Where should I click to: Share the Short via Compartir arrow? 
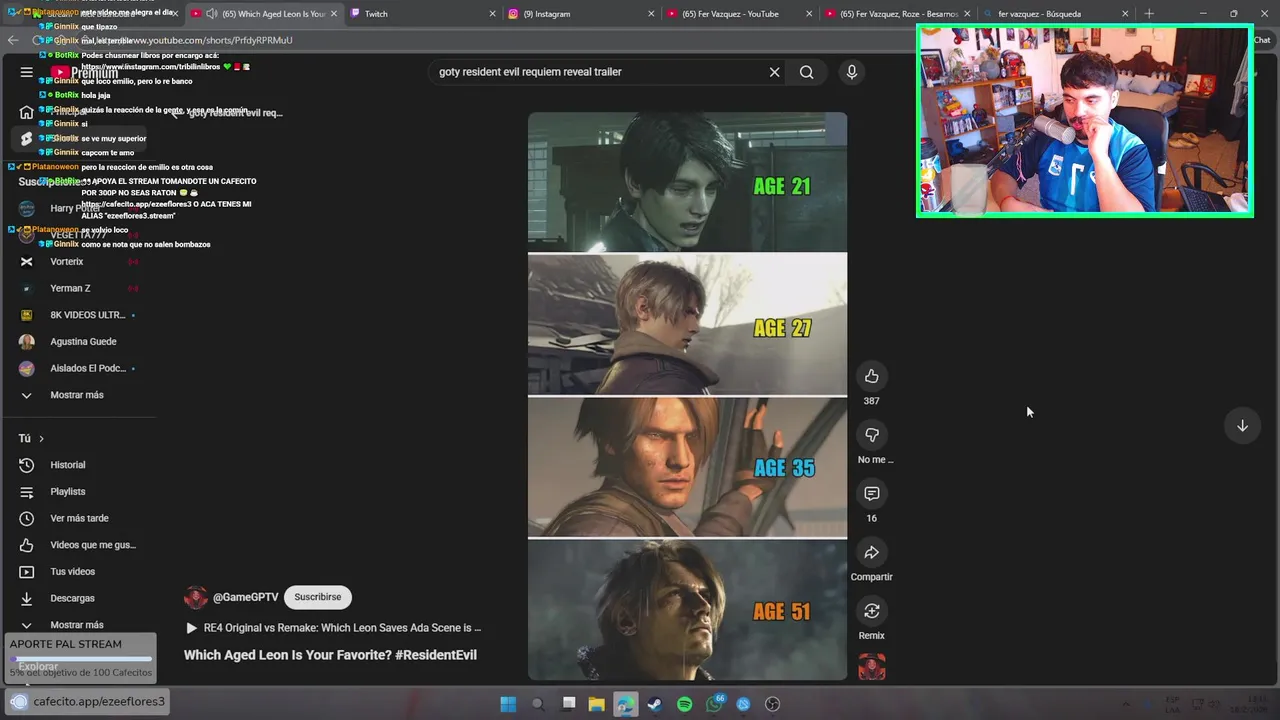(872, 553)
